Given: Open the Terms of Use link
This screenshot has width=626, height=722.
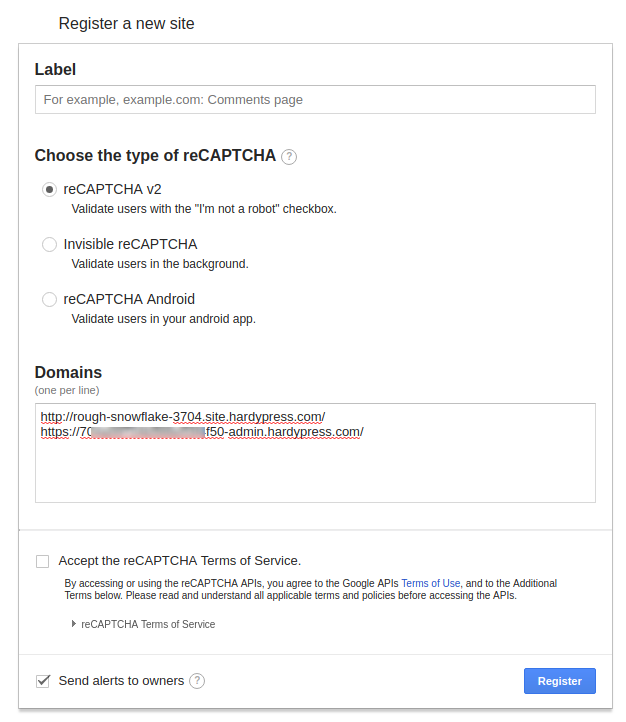Looking at the screenshot, I should [x=430, y=583].
